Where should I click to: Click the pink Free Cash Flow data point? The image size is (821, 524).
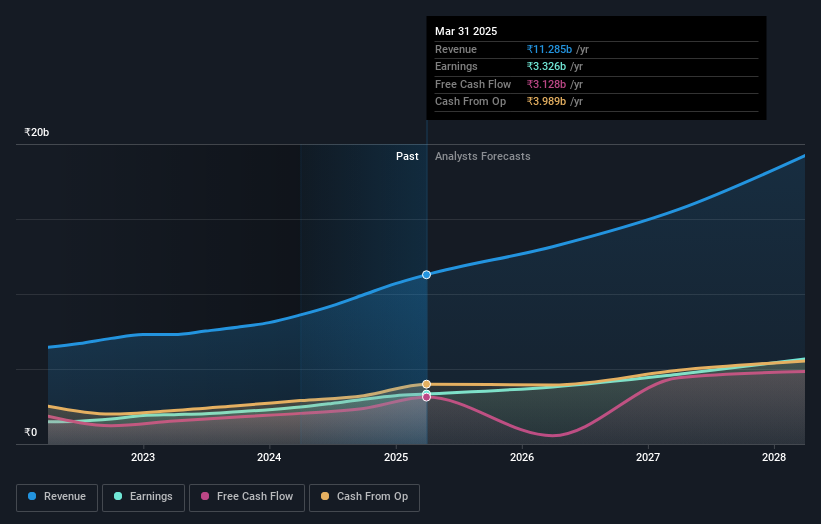coord(427,397)
